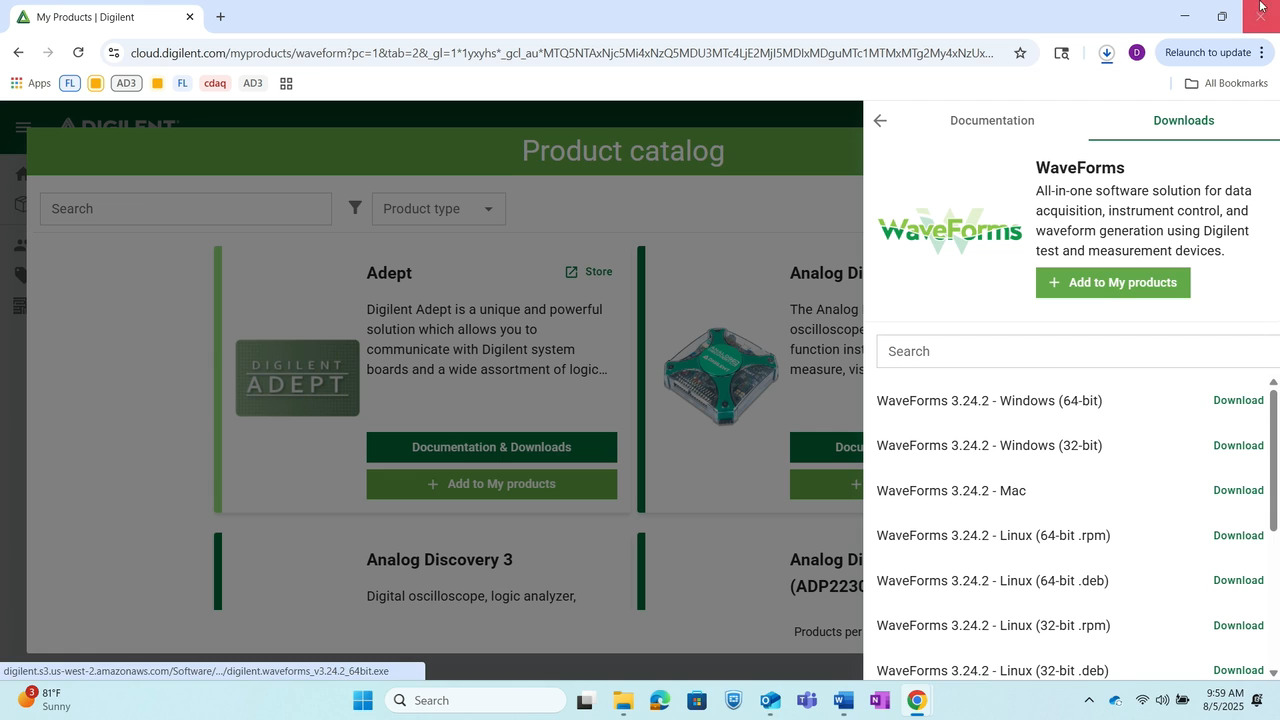The width and height of the screenshot is (1280, 720).
Task: Open Task View from taskbar
Action: point(586,700)
